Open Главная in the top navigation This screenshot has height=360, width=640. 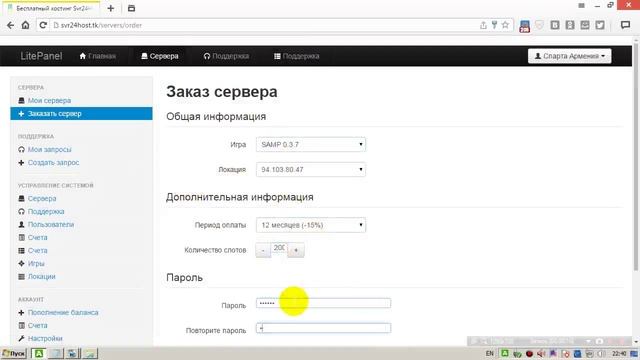[x=98, y=56]
